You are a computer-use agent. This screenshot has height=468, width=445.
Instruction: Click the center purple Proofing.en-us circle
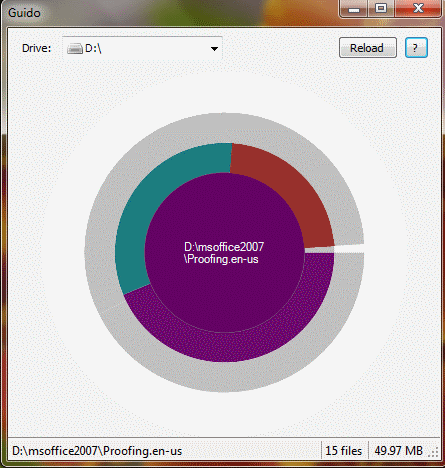pos(224,253)
